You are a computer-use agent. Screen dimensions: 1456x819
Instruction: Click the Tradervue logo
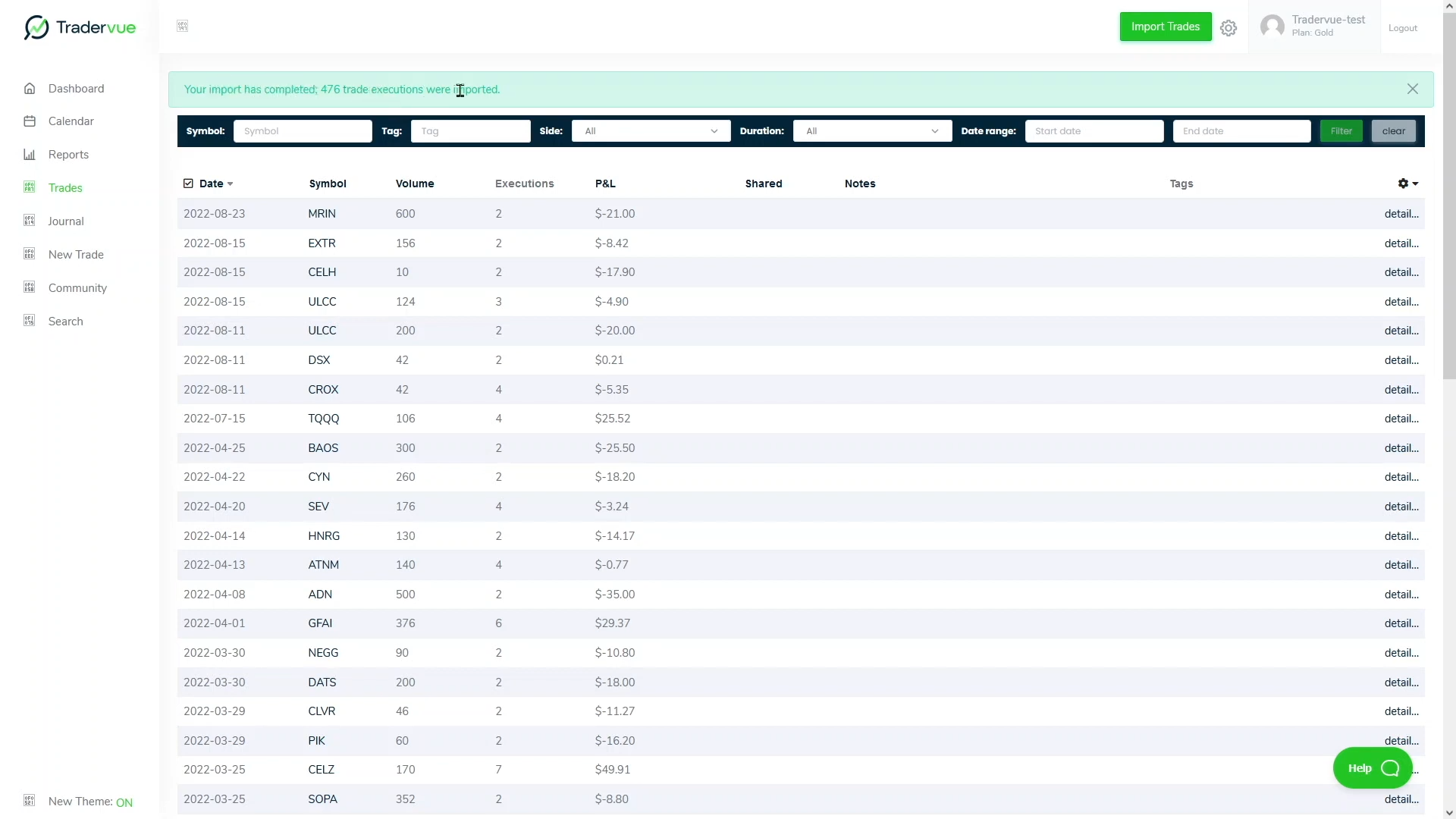80,27
